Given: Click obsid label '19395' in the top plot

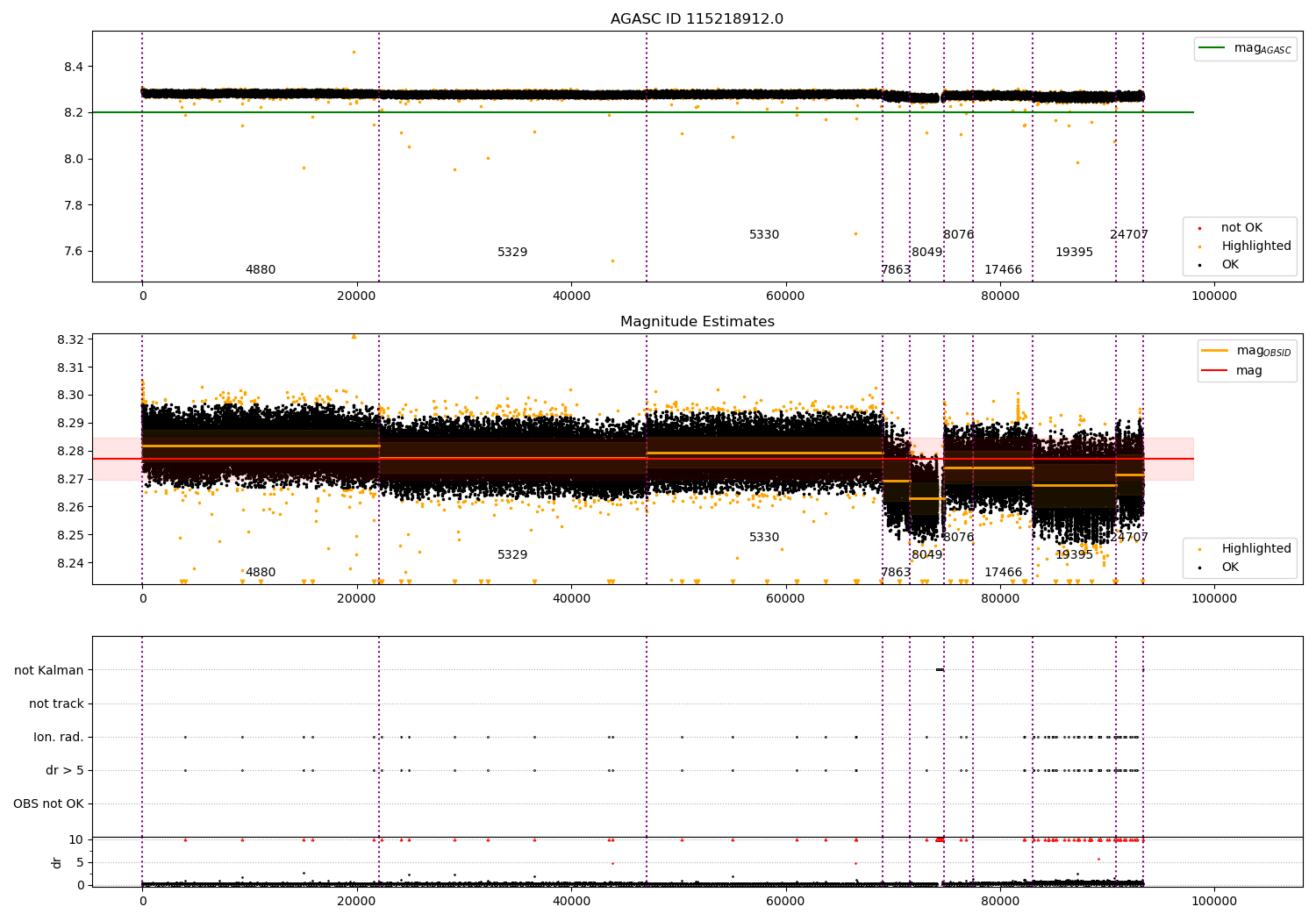Looking at the screenshot, I should tap(1074, 253).
